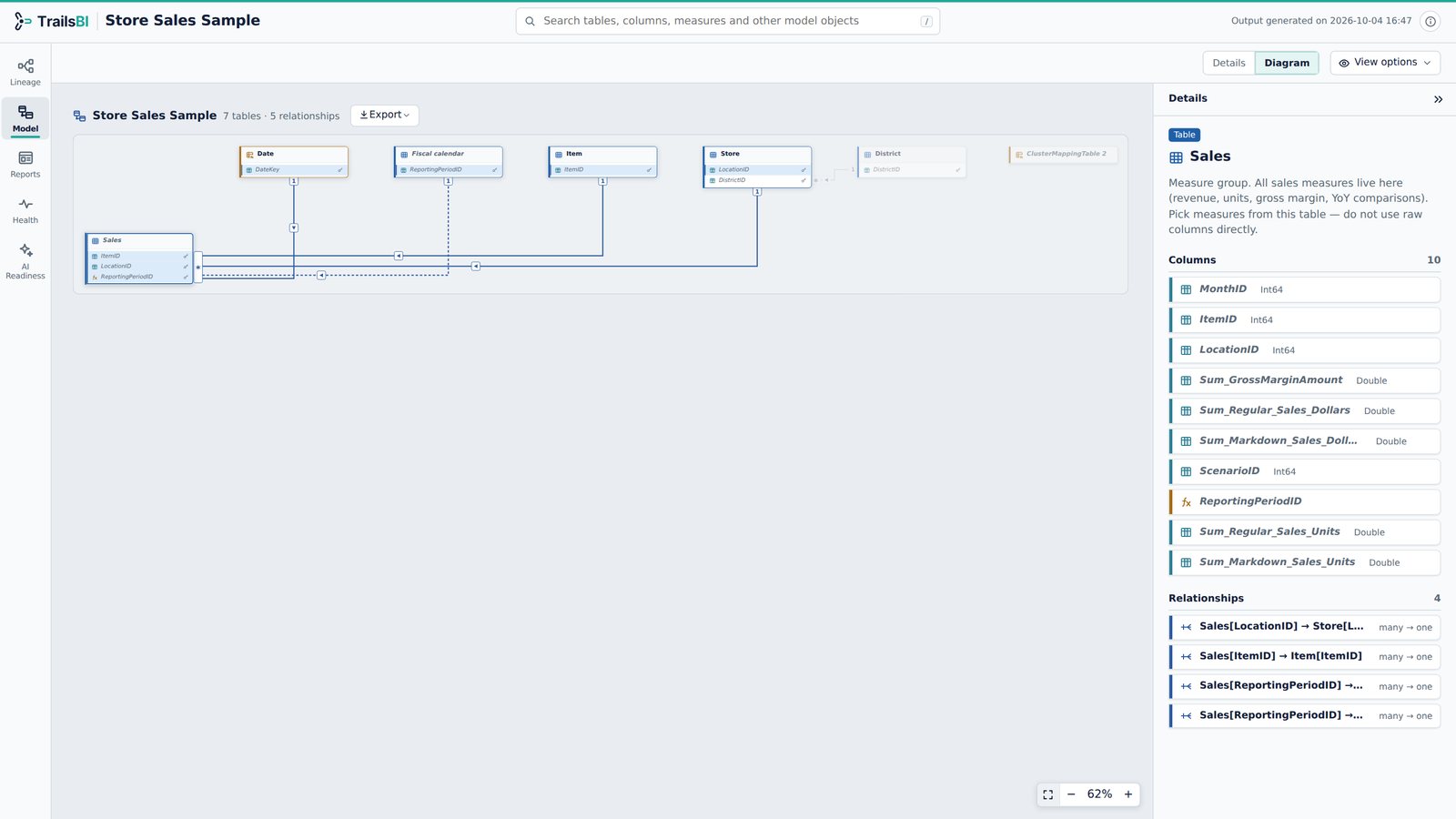Screen dimensions: 1456x819
Task: Switch to the Diagram tab
Action: (1287, 63)
